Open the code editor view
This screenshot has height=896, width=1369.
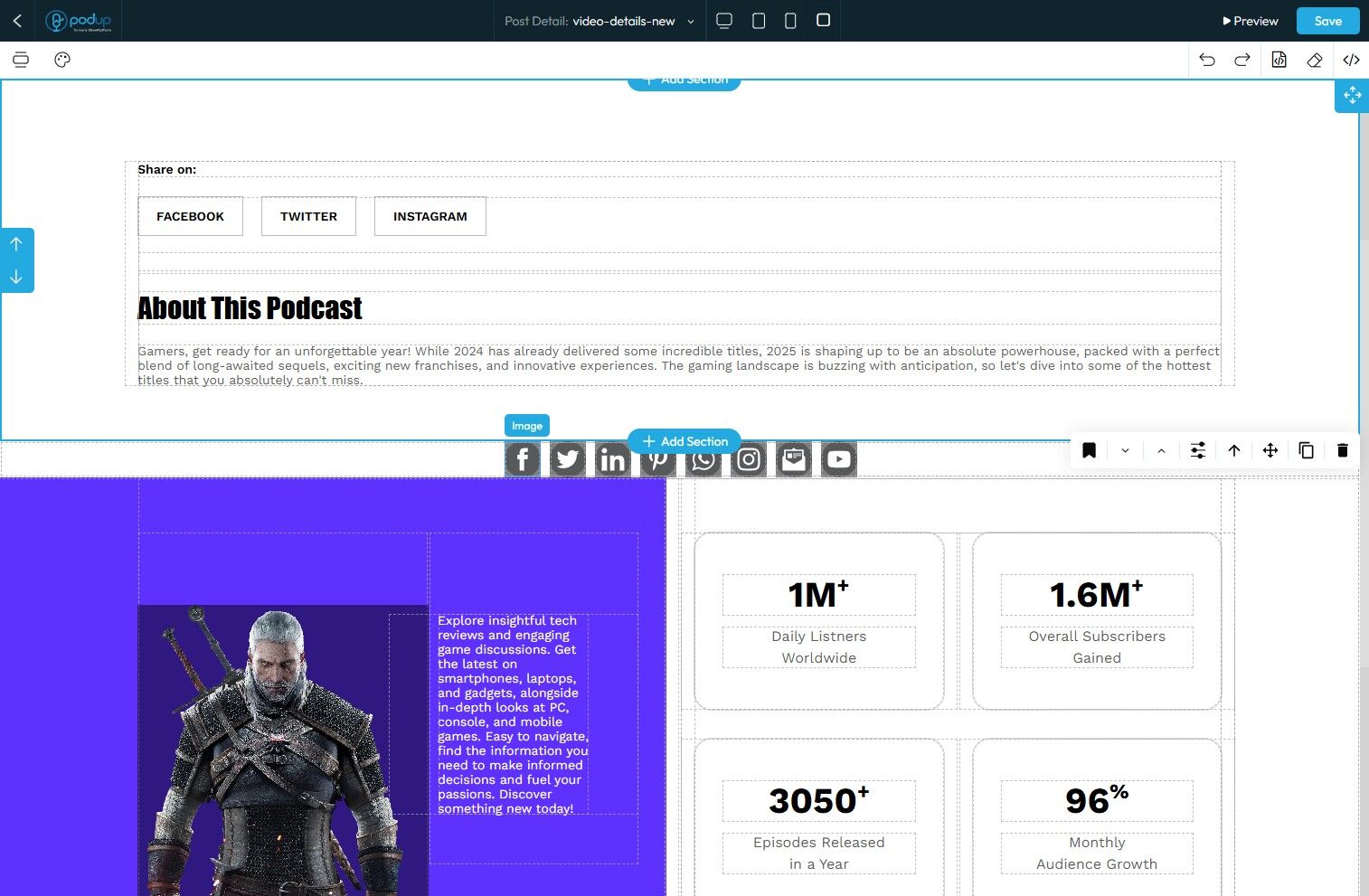(x=1351, y=60)
